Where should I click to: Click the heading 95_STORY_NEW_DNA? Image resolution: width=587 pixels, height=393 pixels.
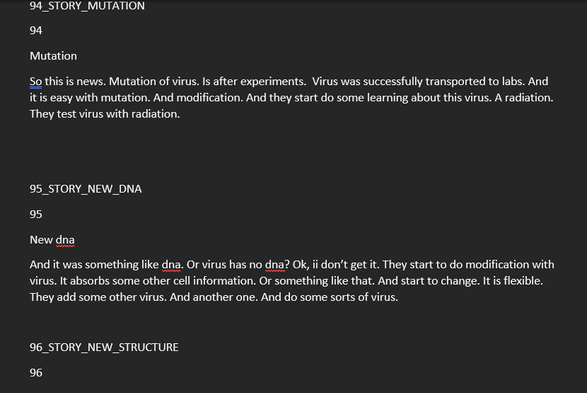coord(85,189)
